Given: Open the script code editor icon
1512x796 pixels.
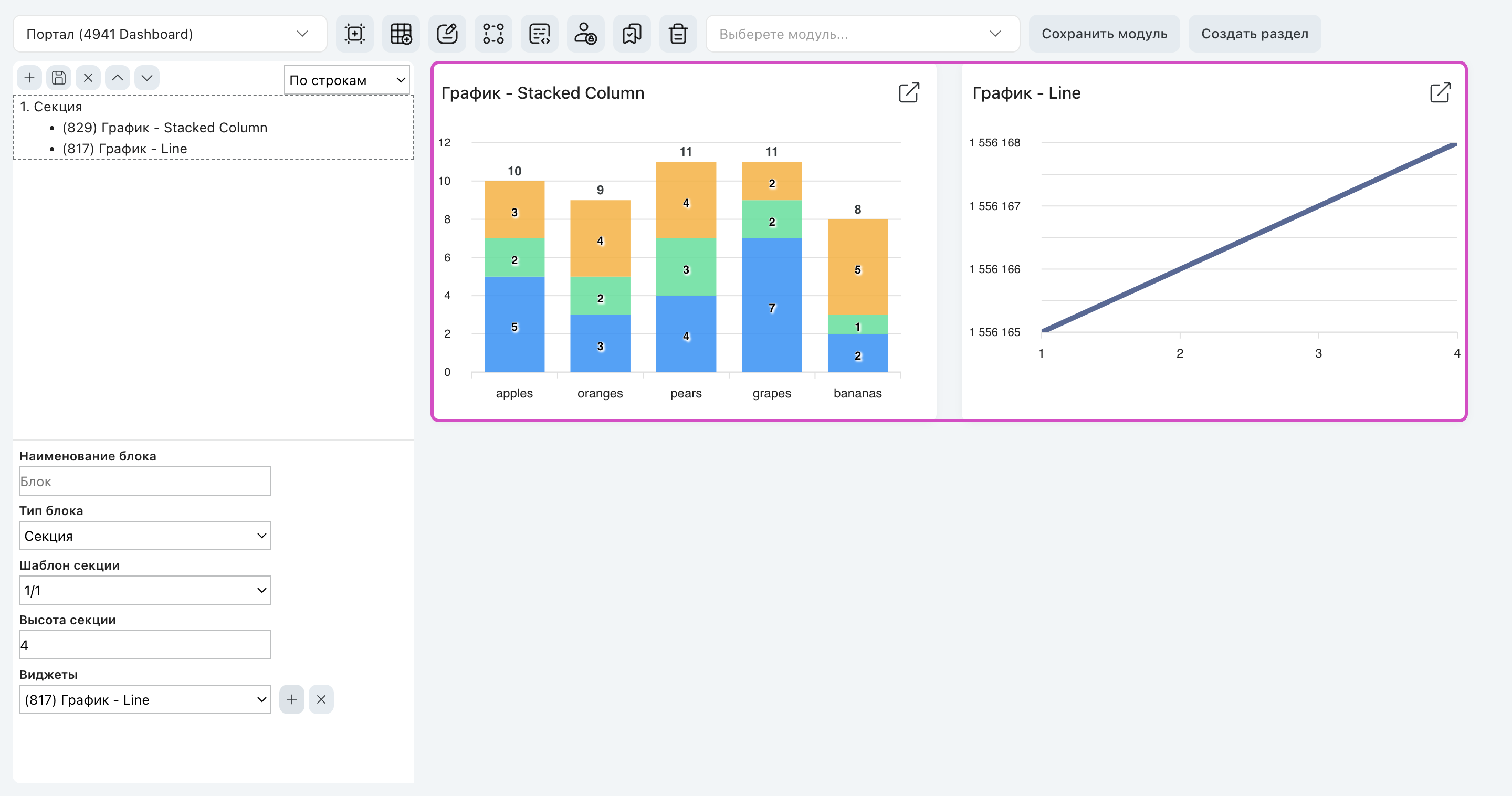Looking at the screenshot, I should [x=539, y=34].
